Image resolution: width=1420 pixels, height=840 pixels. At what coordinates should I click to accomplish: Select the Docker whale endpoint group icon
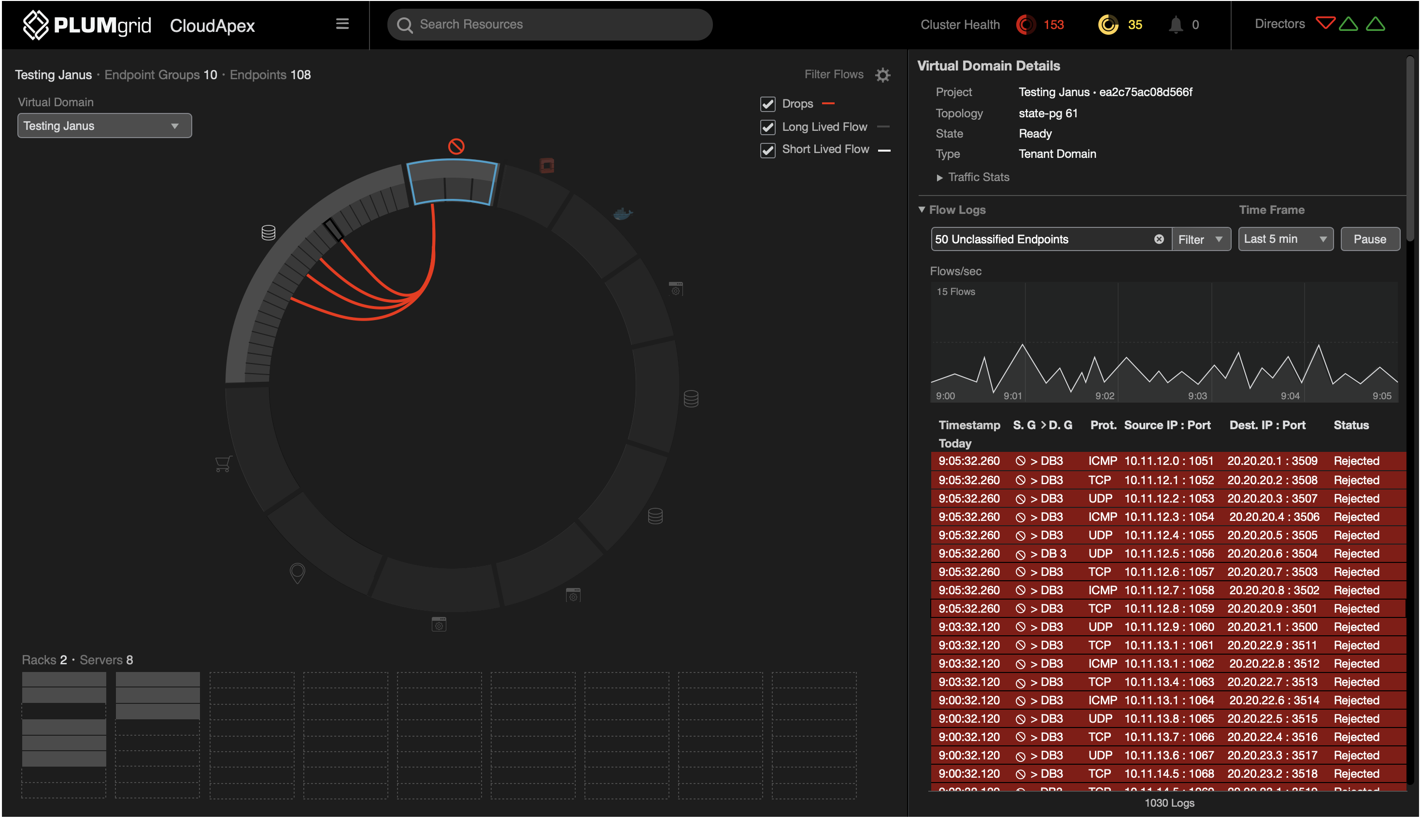622,213
